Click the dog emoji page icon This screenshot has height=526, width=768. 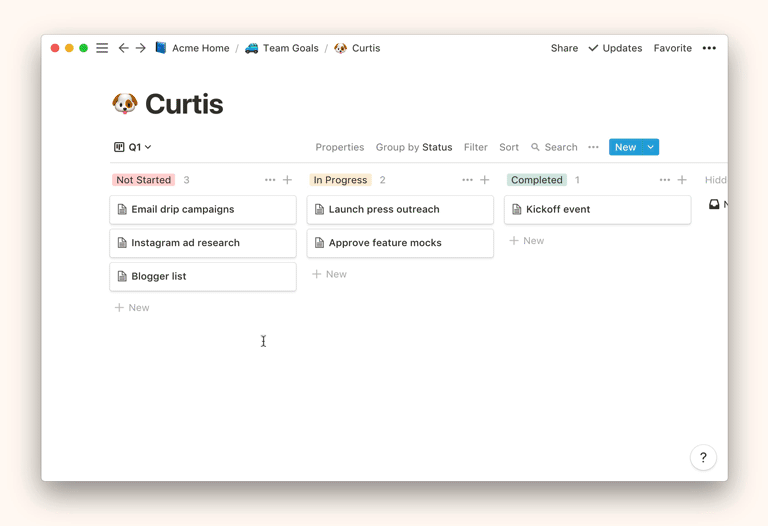coord(125,104)
